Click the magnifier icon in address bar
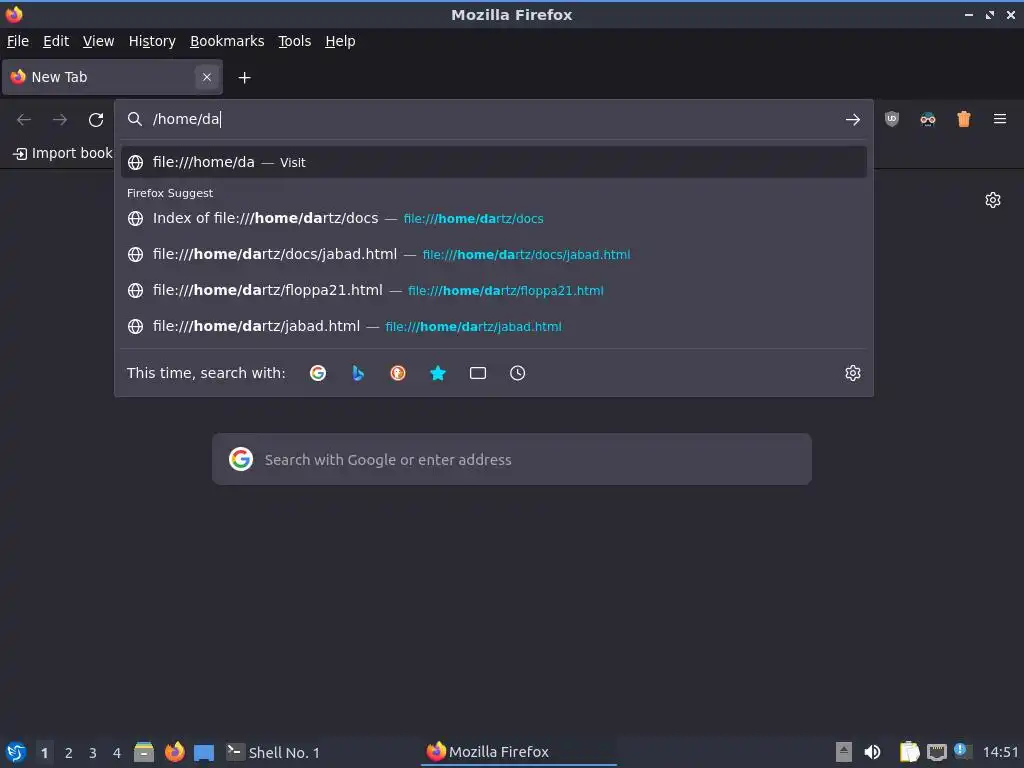 tap(135, 119)
